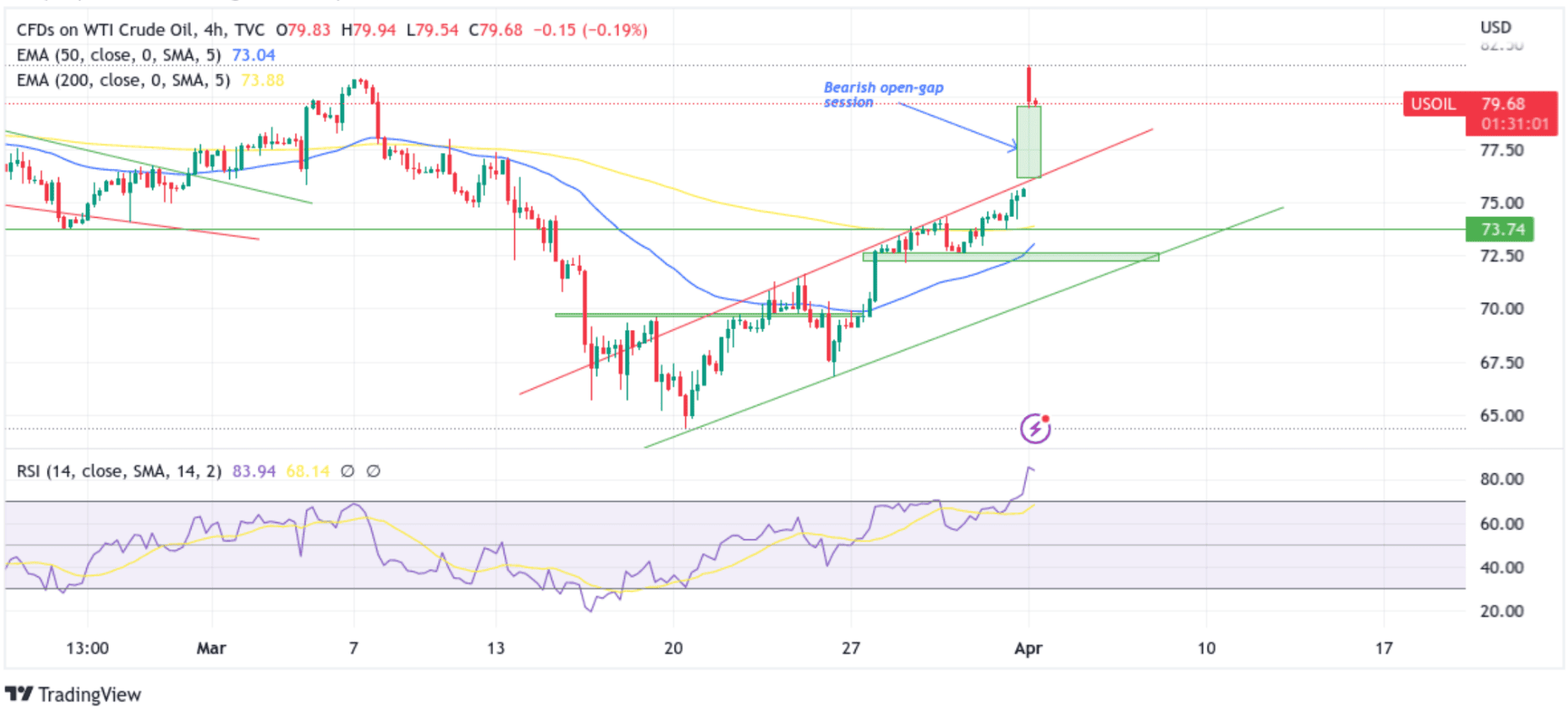Click the 65.00 price axis label
This screenshot has width=1568, height=727.
pos(1502,416)
